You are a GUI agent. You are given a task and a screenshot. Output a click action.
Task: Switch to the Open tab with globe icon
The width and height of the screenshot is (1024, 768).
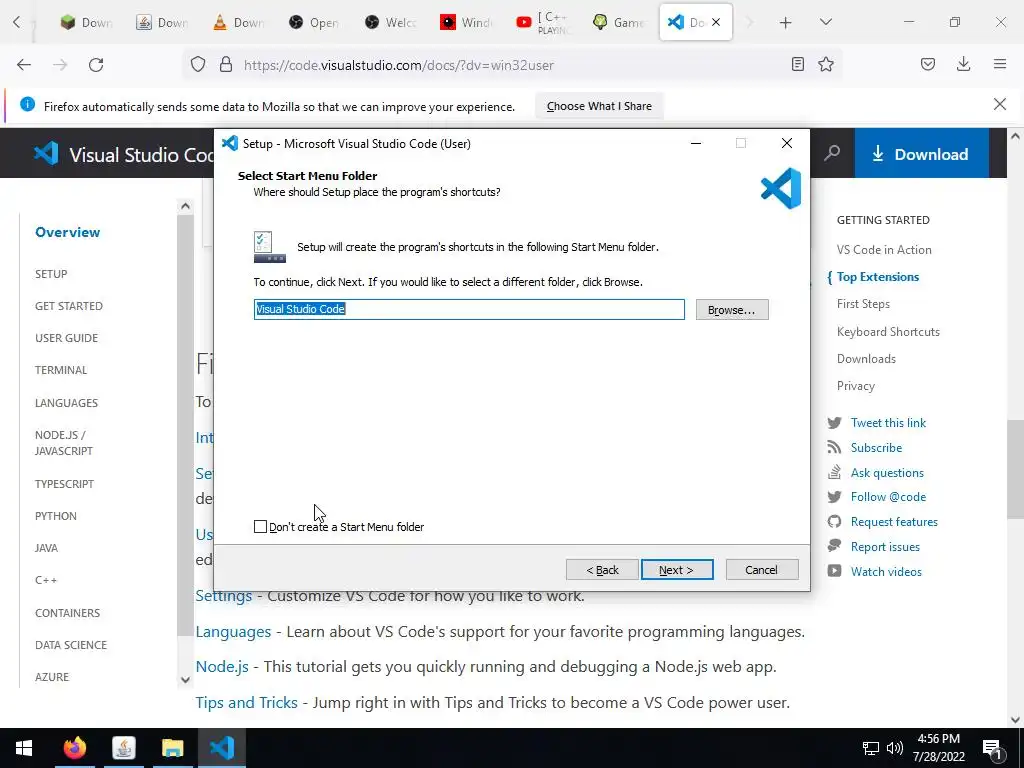click(x=315, y=22)
